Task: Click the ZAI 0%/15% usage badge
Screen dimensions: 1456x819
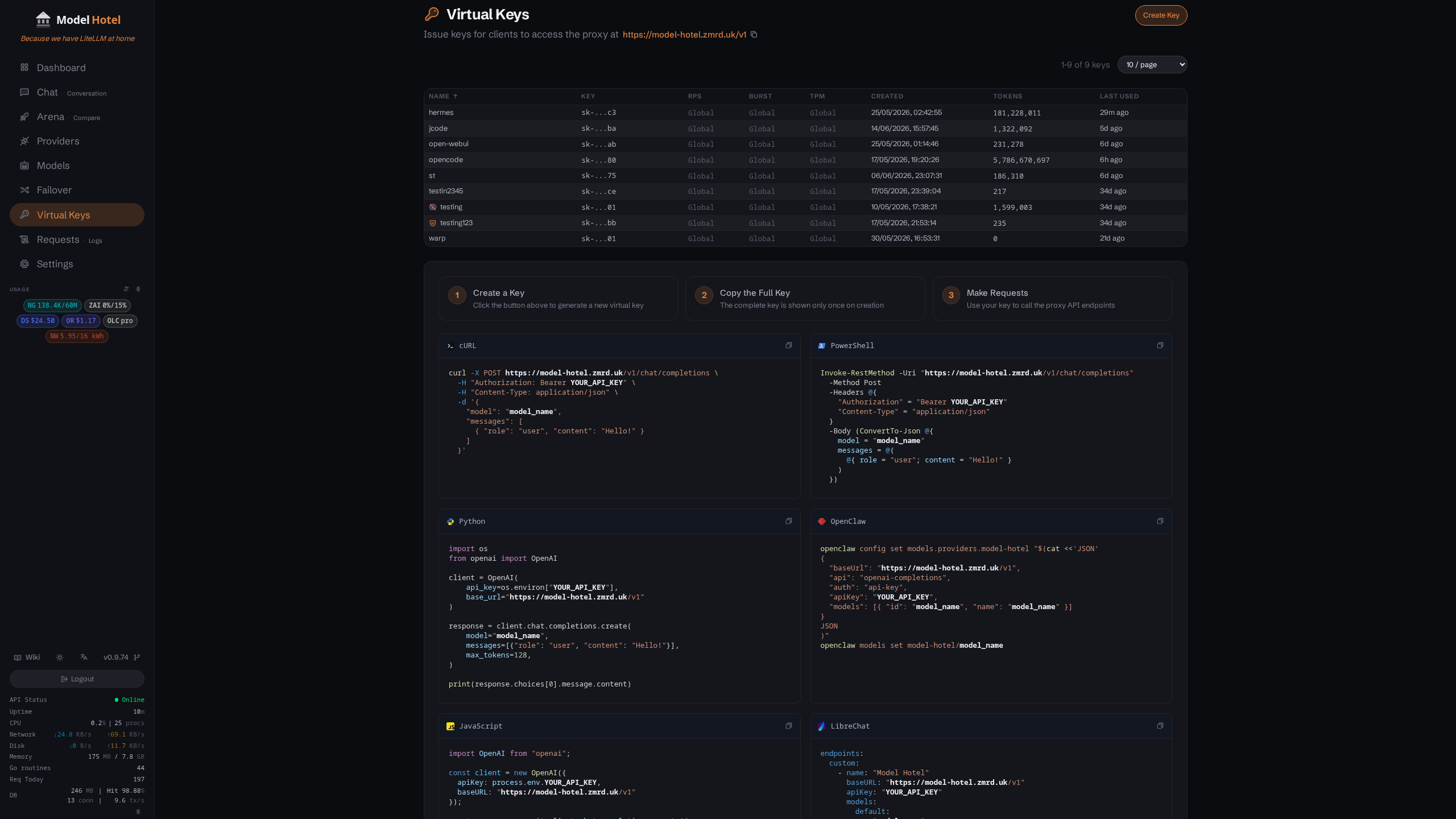Action: coord(107,305)
